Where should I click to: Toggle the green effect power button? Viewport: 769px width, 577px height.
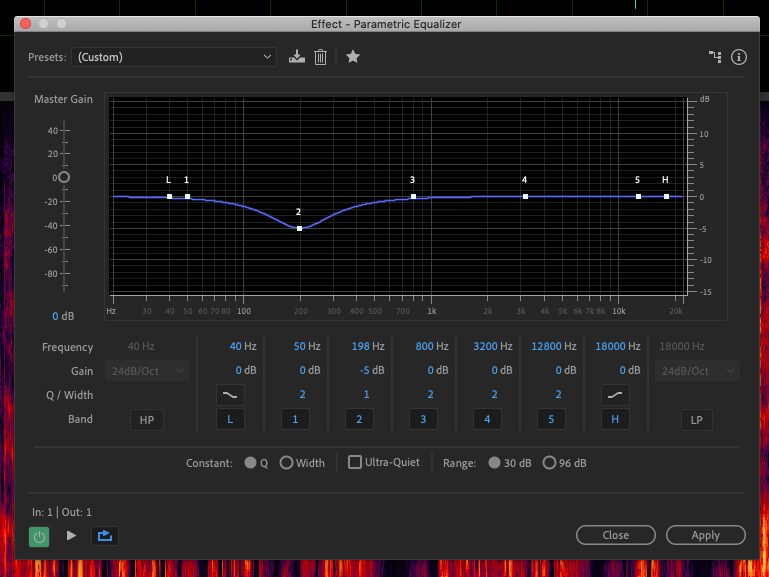[39, 536]
